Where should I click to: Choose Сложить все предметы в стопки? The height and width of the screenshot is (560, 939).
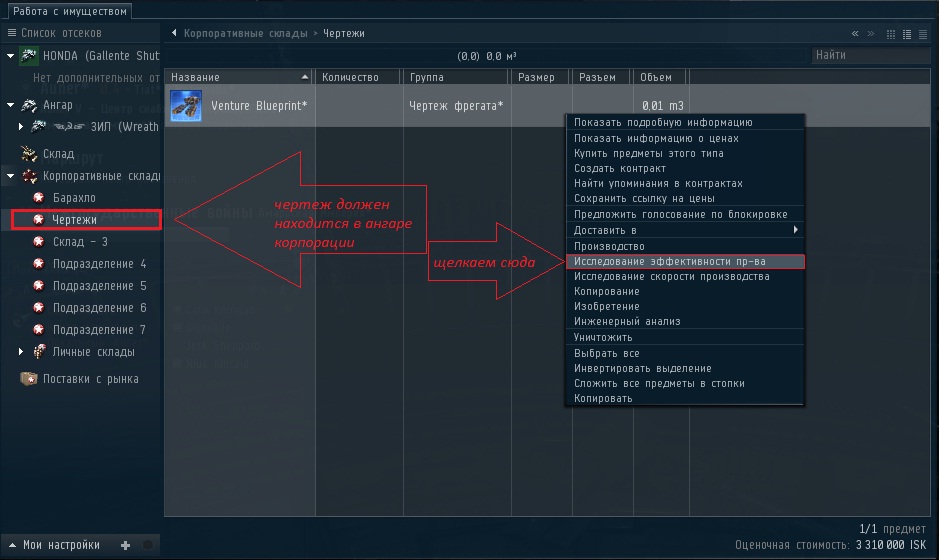click(684, 383)
